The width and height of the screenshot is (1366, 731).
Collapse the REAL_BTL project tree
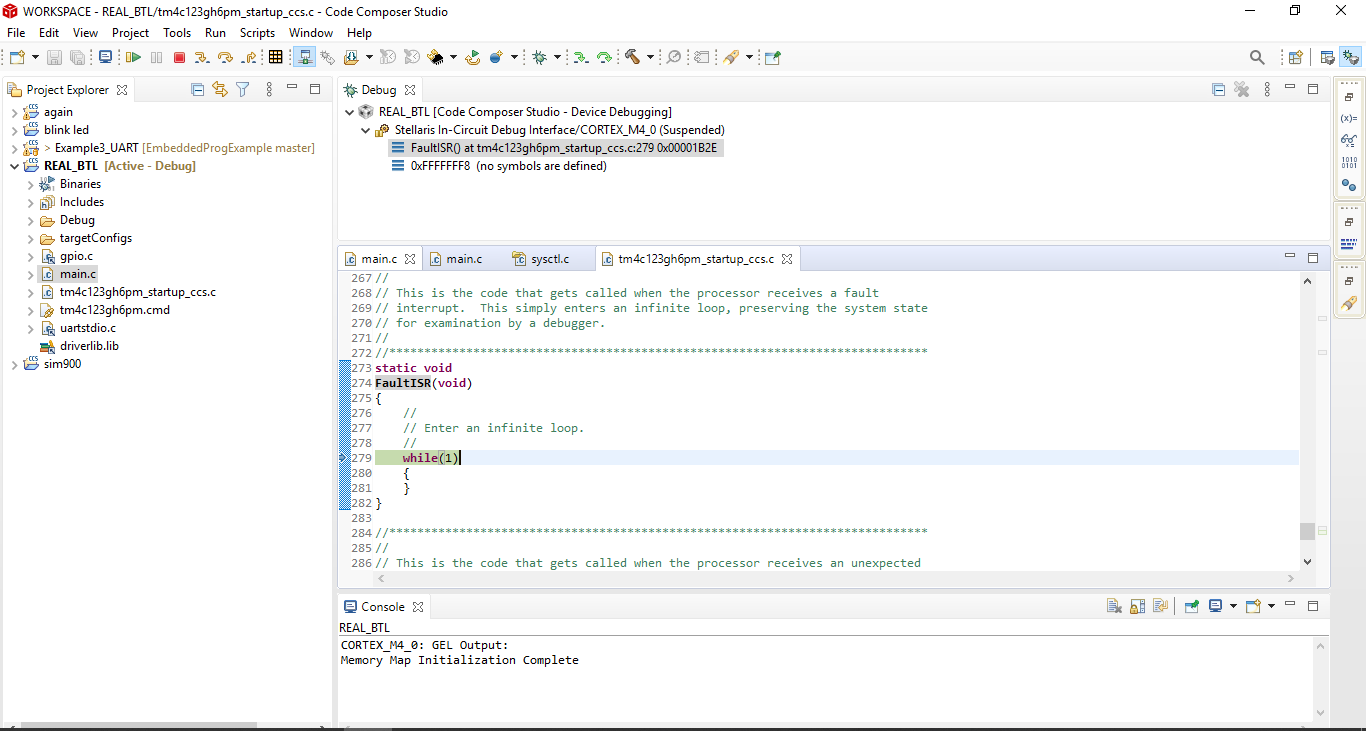[14, 166]
